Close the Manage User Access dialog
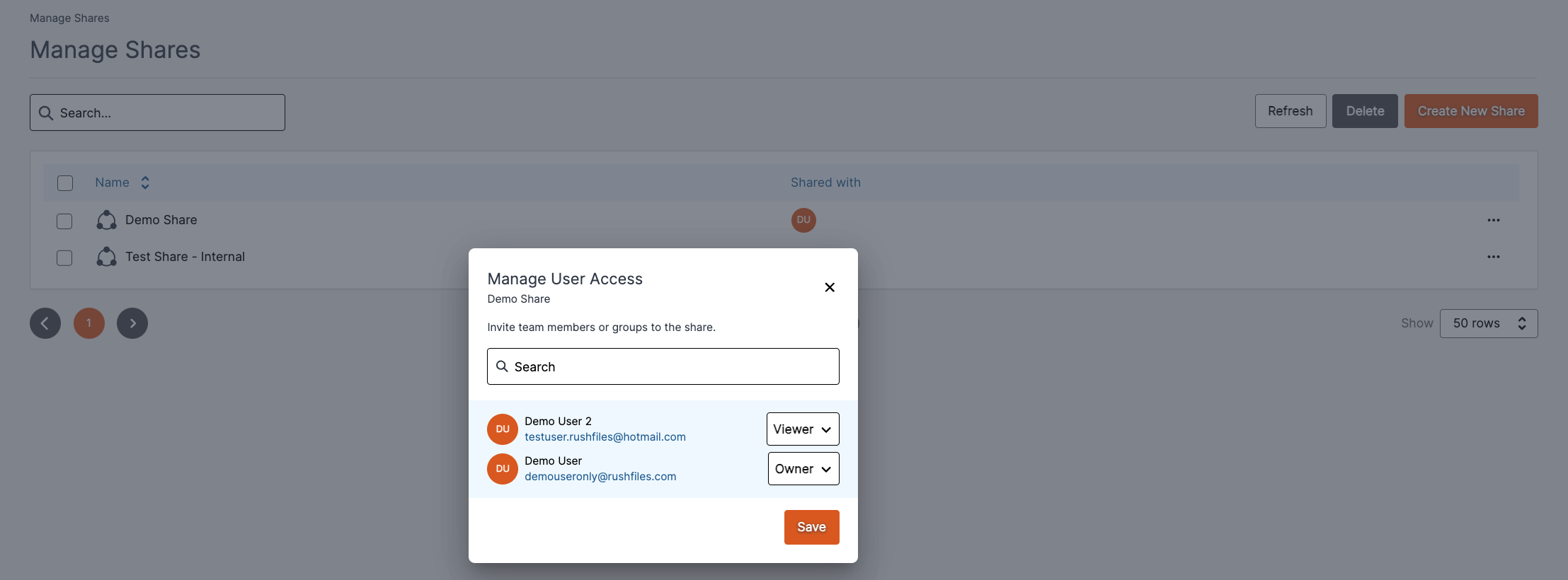This screenshot has width=1568, height=580. 830,287
